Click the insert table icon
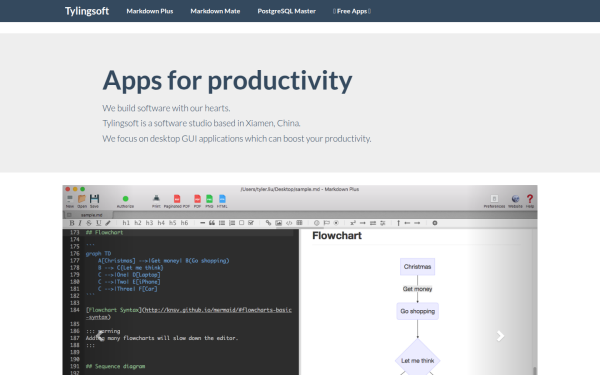The height and width of the screenshot is (375, 600). [x=299, y=223]
